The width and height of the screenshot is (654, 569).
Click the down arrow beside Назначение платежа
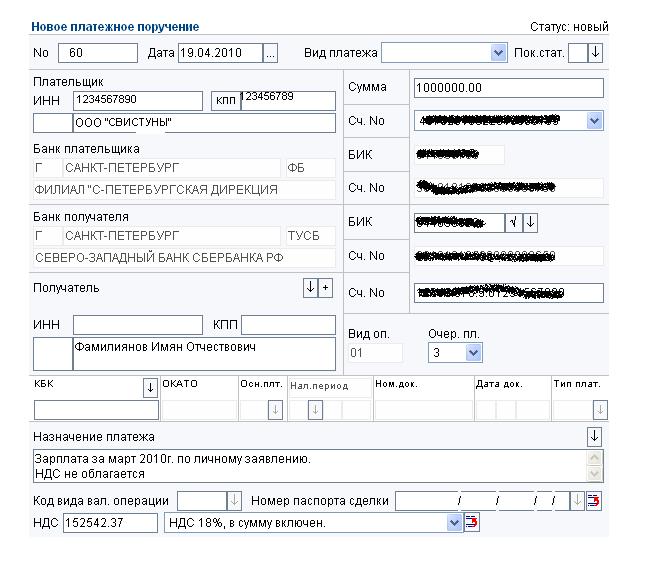(x=595, y=436)
